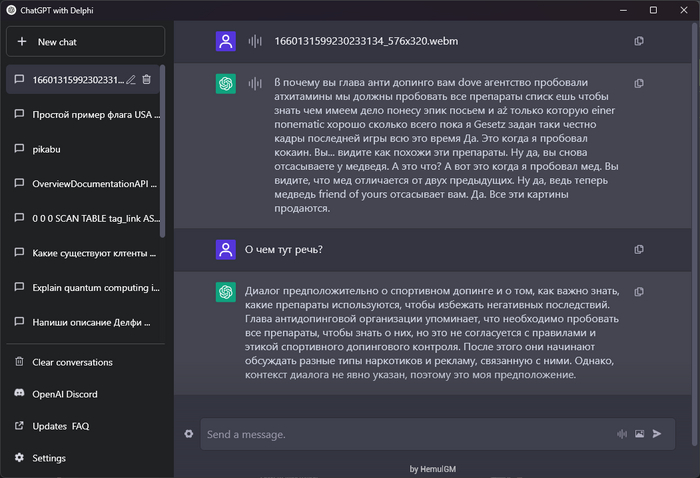Click the attach image icon in message box
The width and height of the screenshot is (700, 478).
pyautogui.click(x=639, y=434)
